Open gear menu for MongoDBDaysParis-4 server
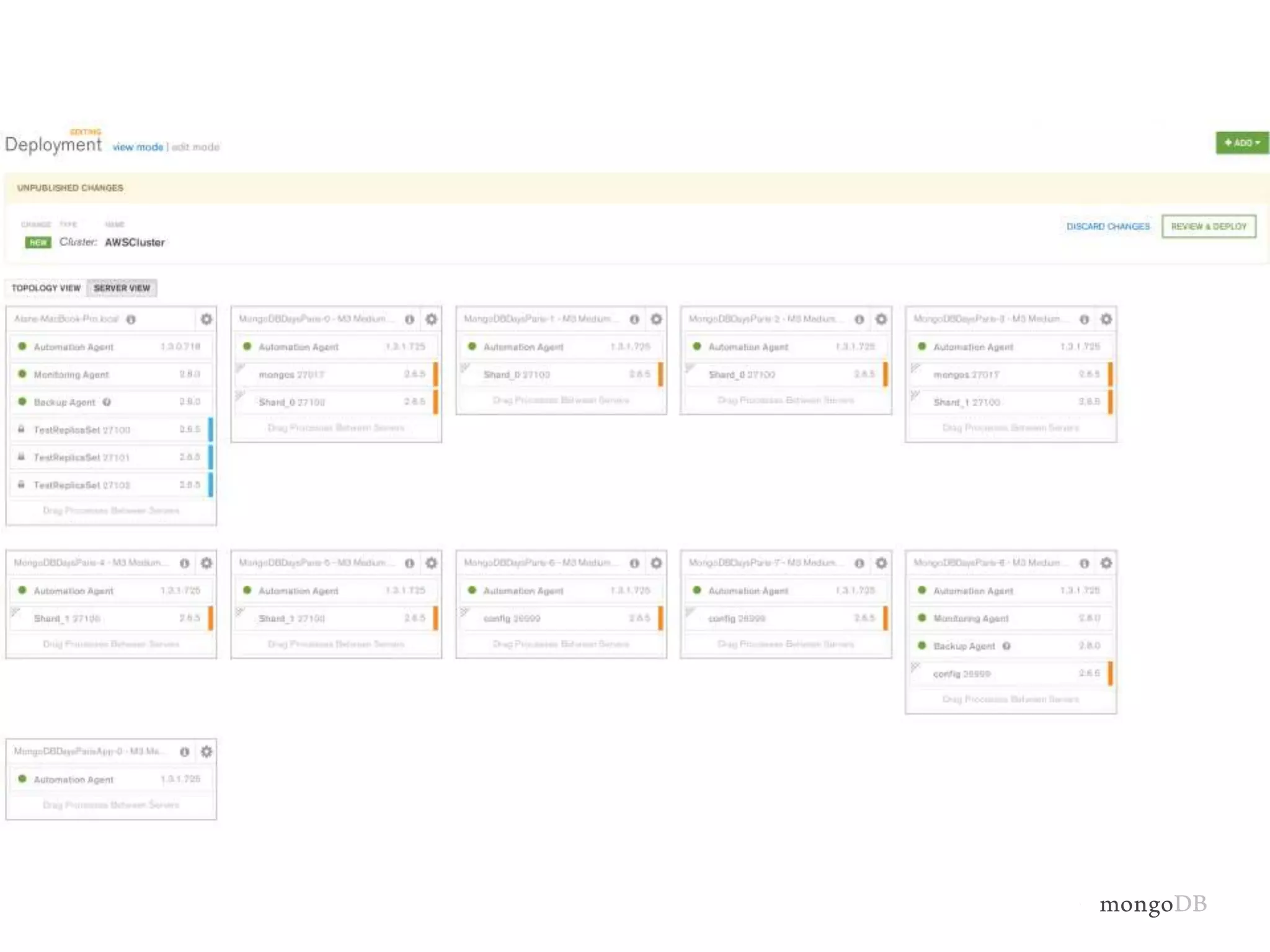The height and width of the screenshot is (952, 1270). coord(206,563)
